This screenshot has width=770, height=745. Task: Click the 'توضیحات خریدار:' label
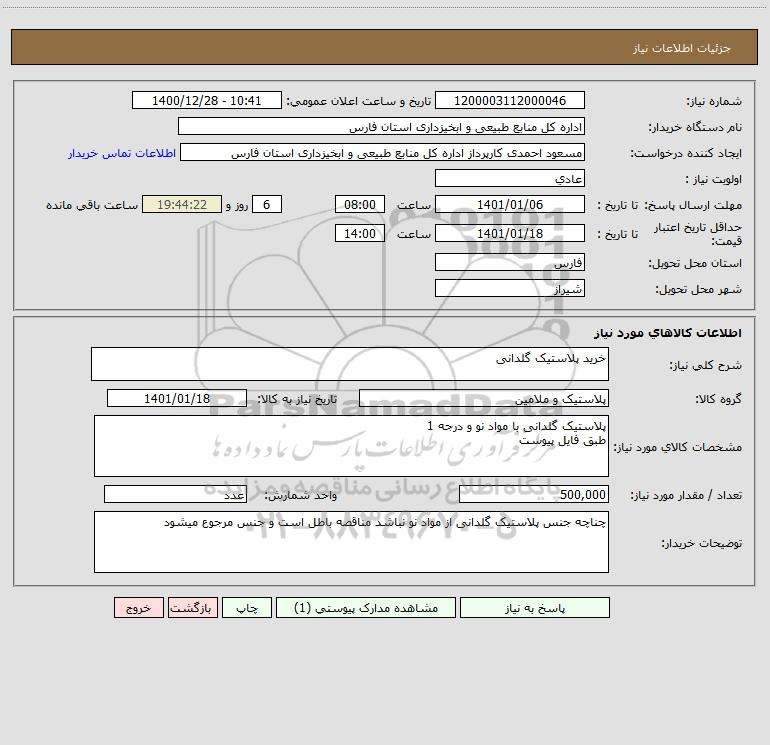pyautogui.click(x=702, y=543)
